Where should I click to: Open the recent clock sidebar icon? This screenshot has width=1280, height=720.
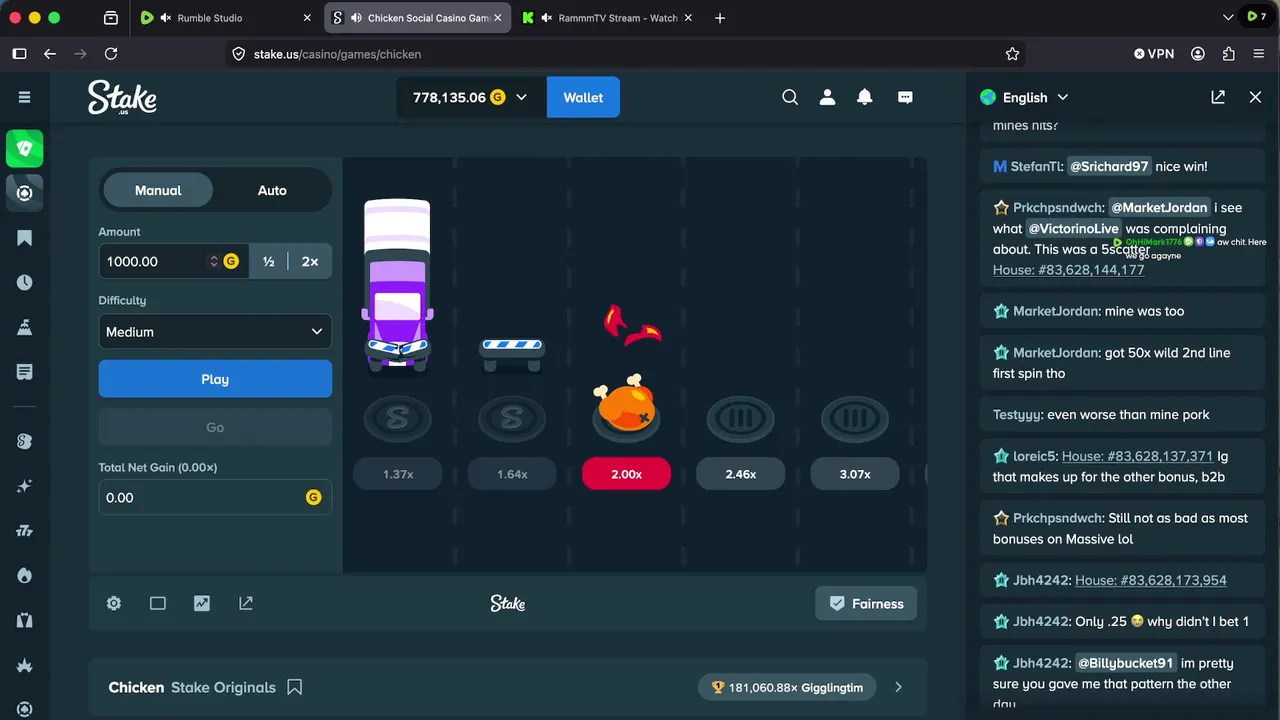tap(24, 283)
